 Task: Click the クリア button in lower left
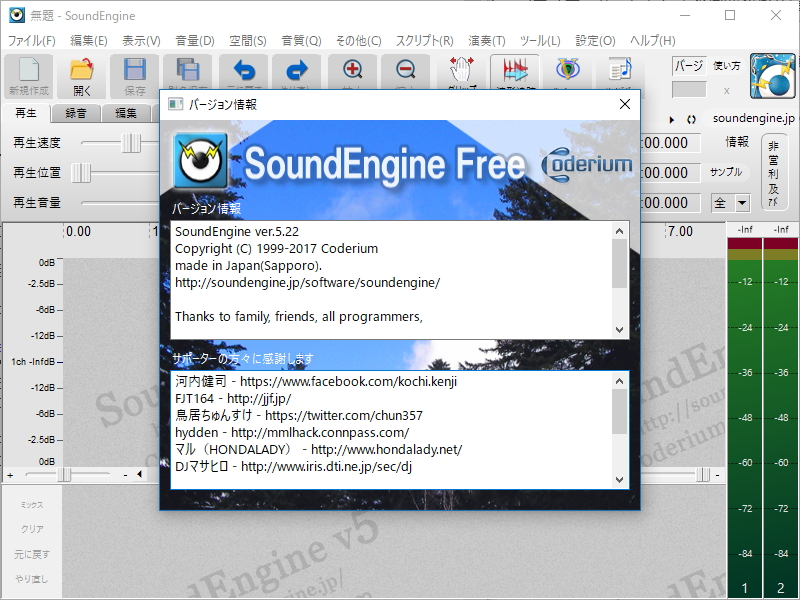(32, 529)
